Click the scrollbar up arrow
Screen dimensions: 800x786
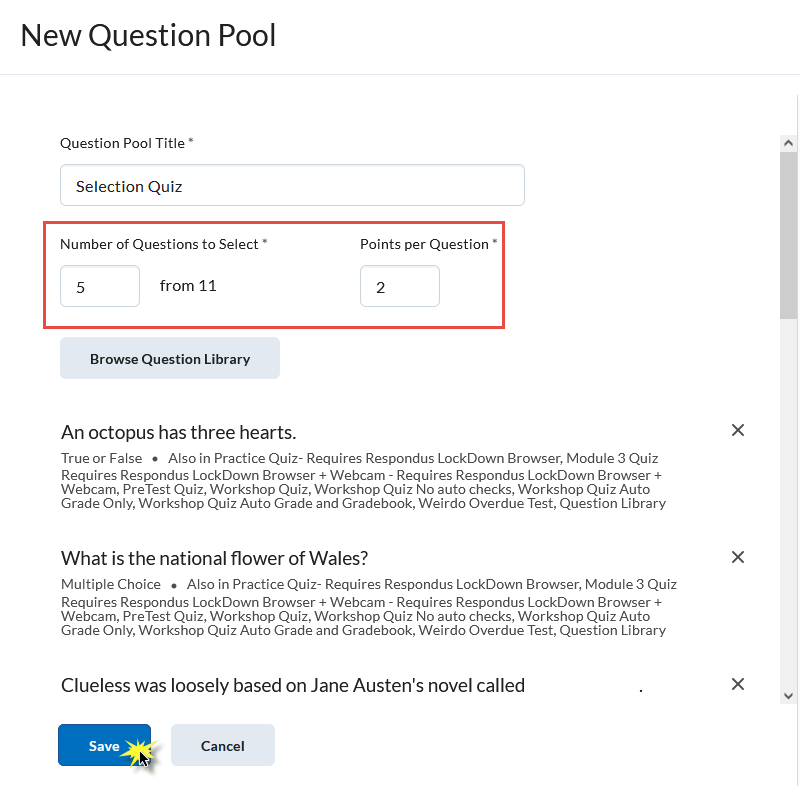coord(789,143)
